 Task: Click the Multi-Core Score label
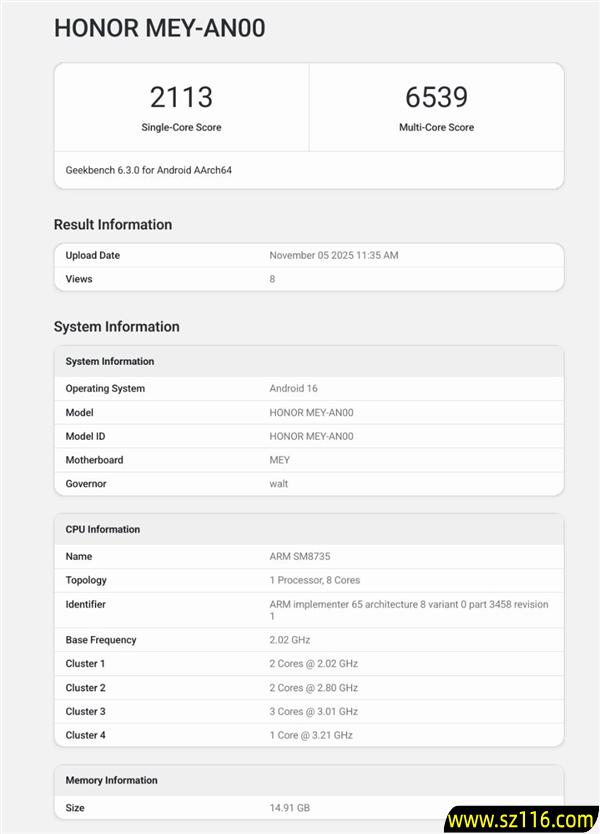(x=436, y=127)
